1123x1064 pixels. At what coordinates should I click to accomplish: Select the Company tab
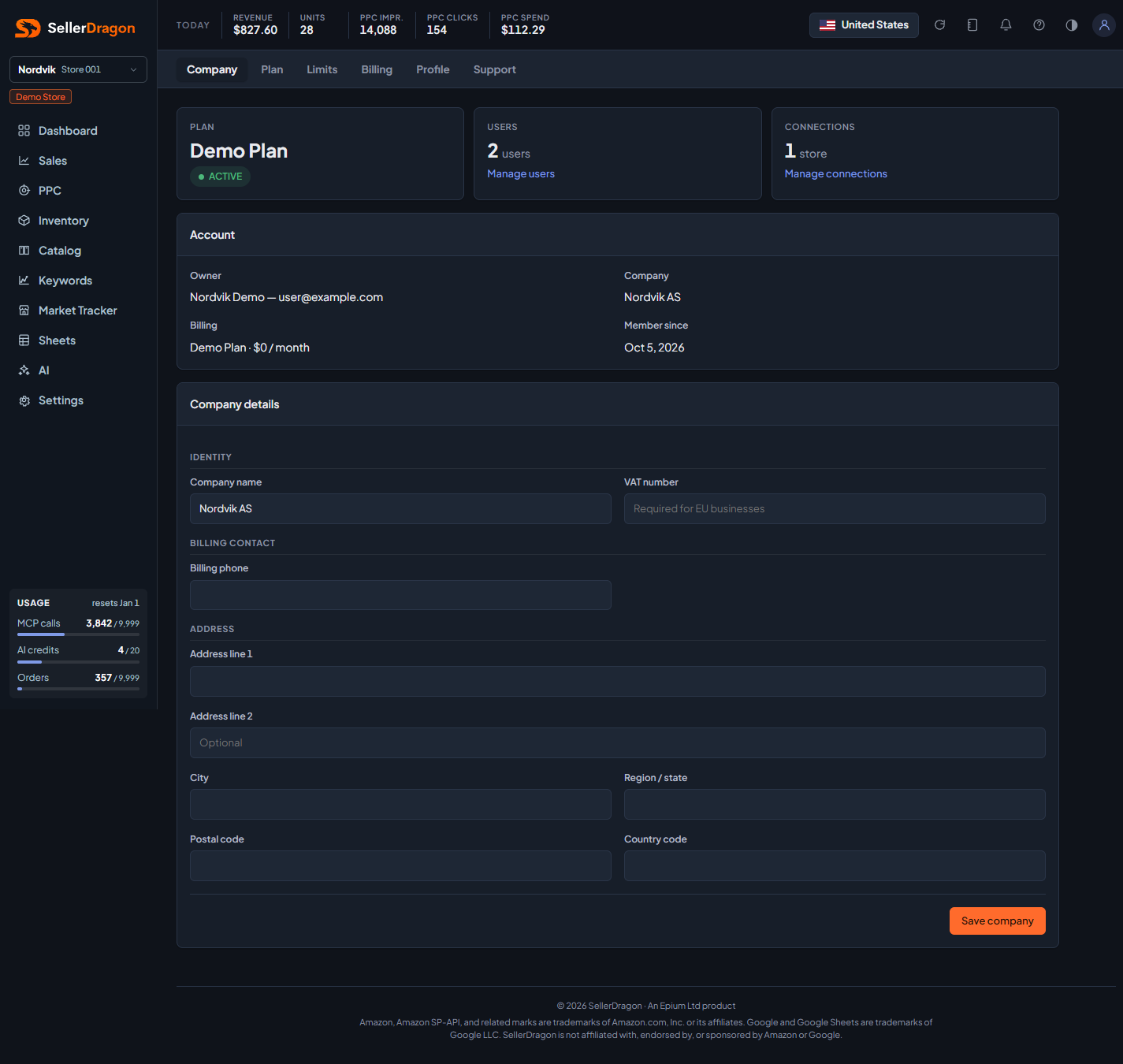coord(212,69)
